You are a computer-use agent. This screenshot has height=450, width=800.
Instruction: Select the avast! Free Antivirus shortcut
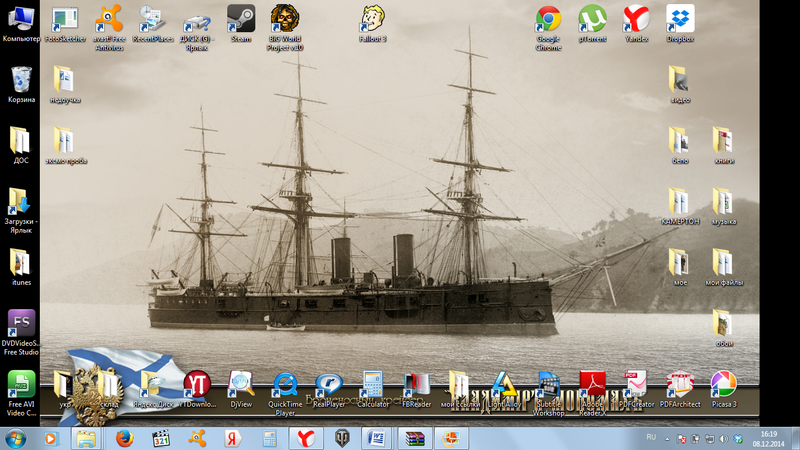click(109, 28)
